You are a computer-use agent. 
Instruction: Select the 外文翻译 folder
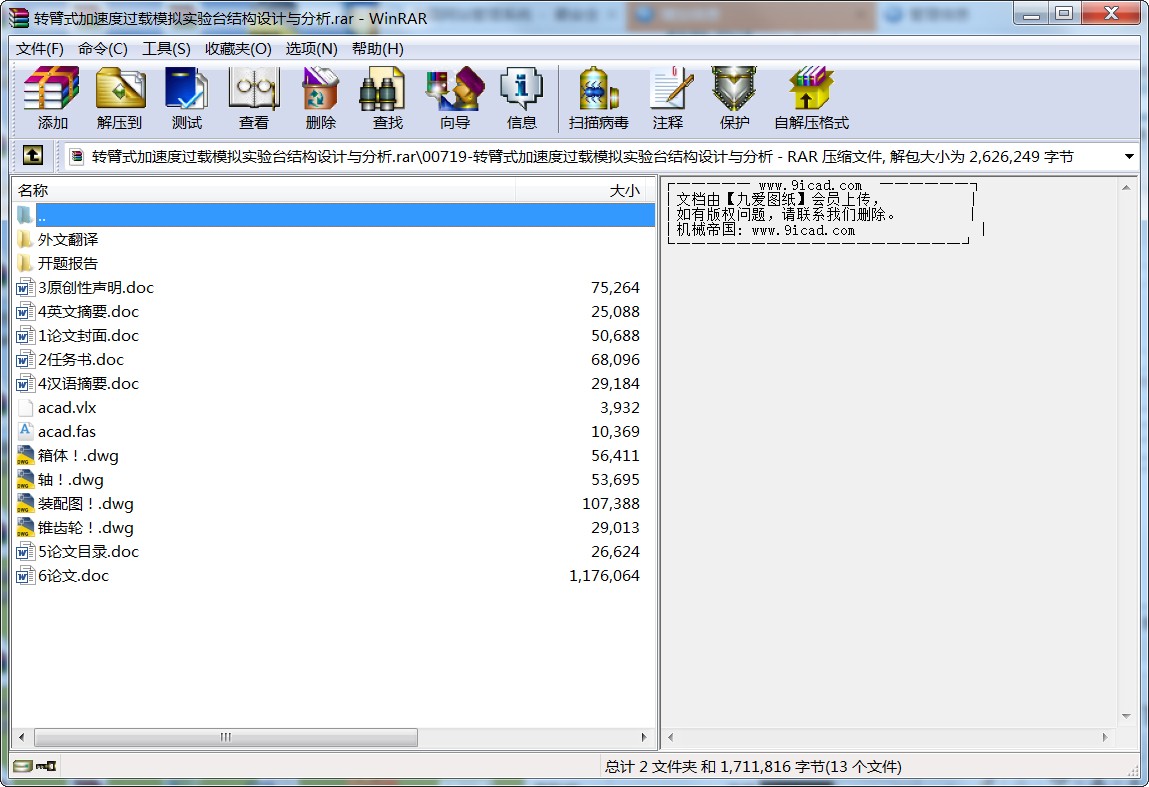(68, 240)
